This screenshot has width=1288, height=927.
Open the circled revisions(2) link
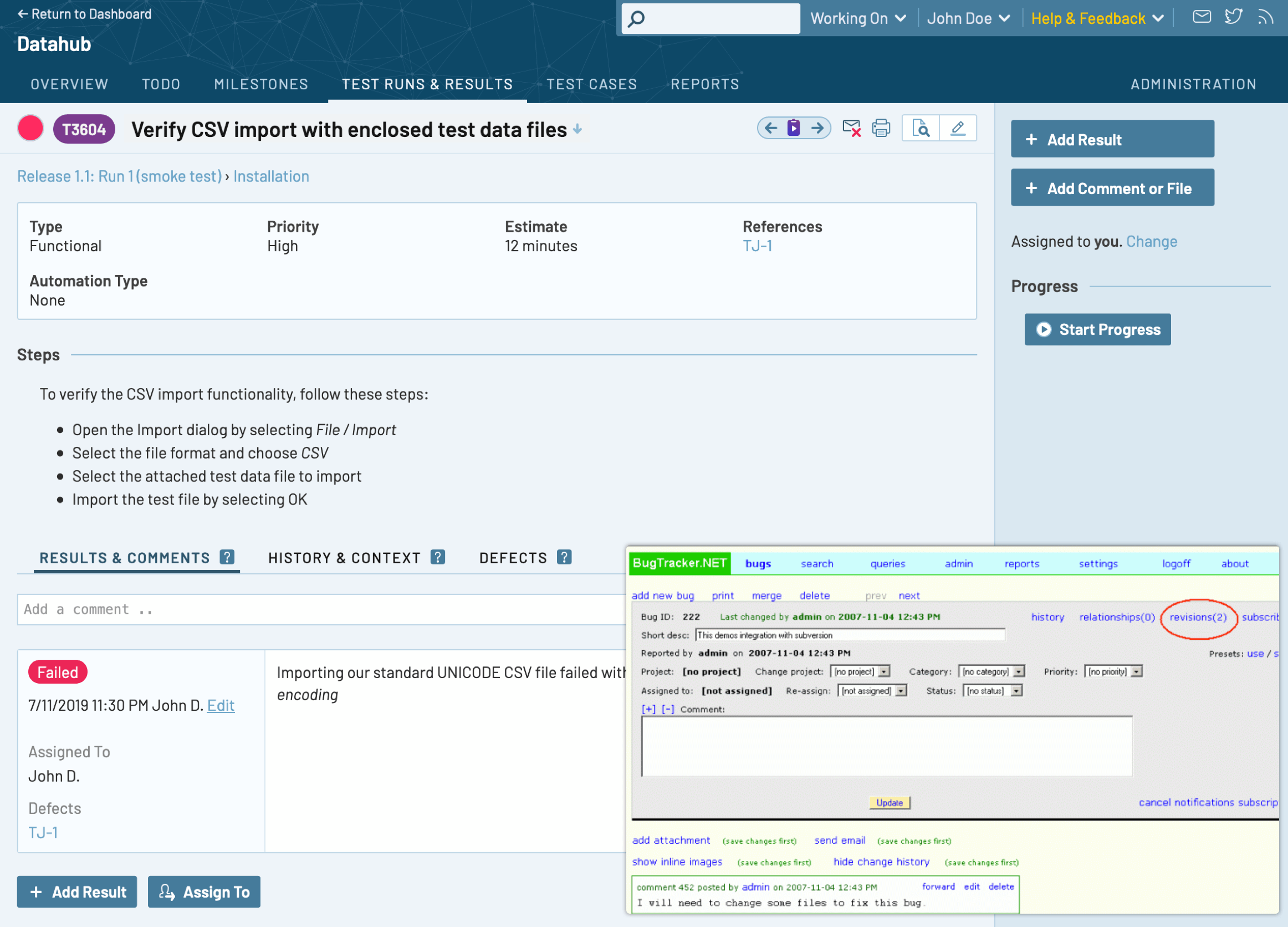click(1199, 618)
